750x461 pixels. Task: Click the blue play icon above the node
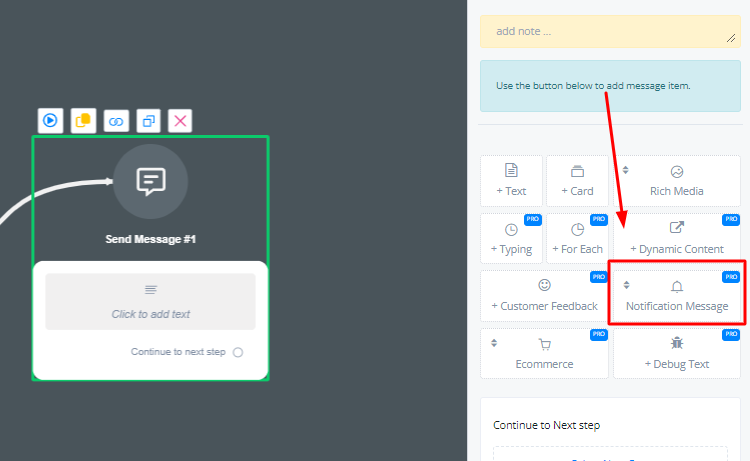pos(50,121)
